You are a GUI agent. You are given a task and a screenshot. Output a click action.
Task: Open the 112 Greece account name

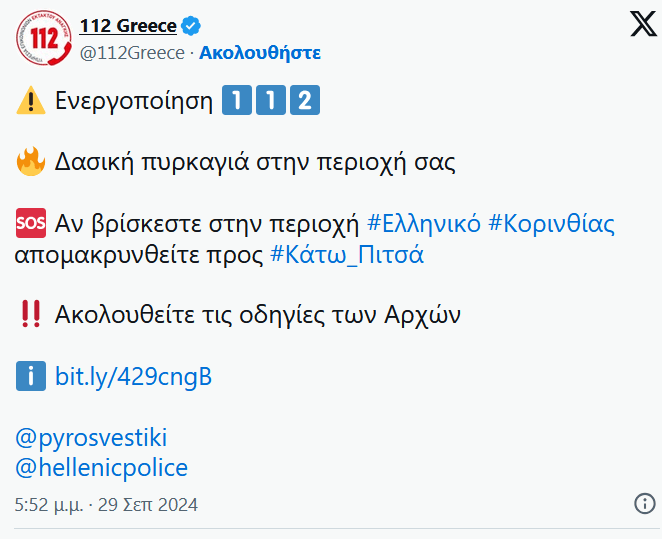(x=128, y=26)
